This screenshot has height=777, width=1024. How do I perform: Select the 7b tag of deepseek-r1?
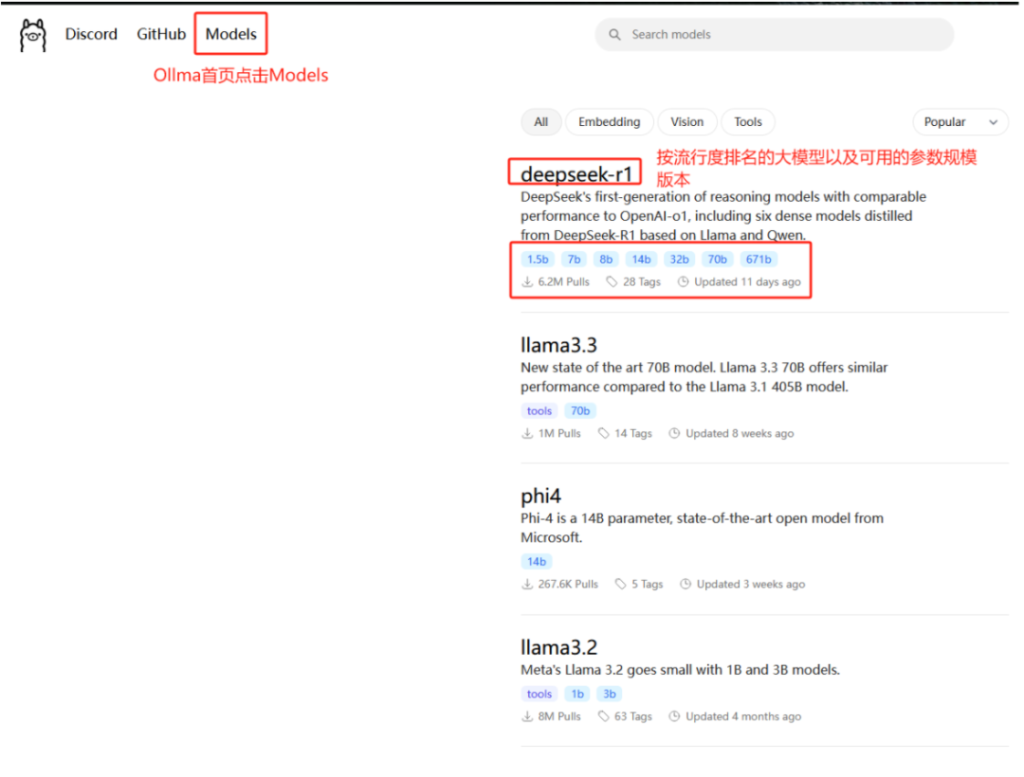[574, 260]
